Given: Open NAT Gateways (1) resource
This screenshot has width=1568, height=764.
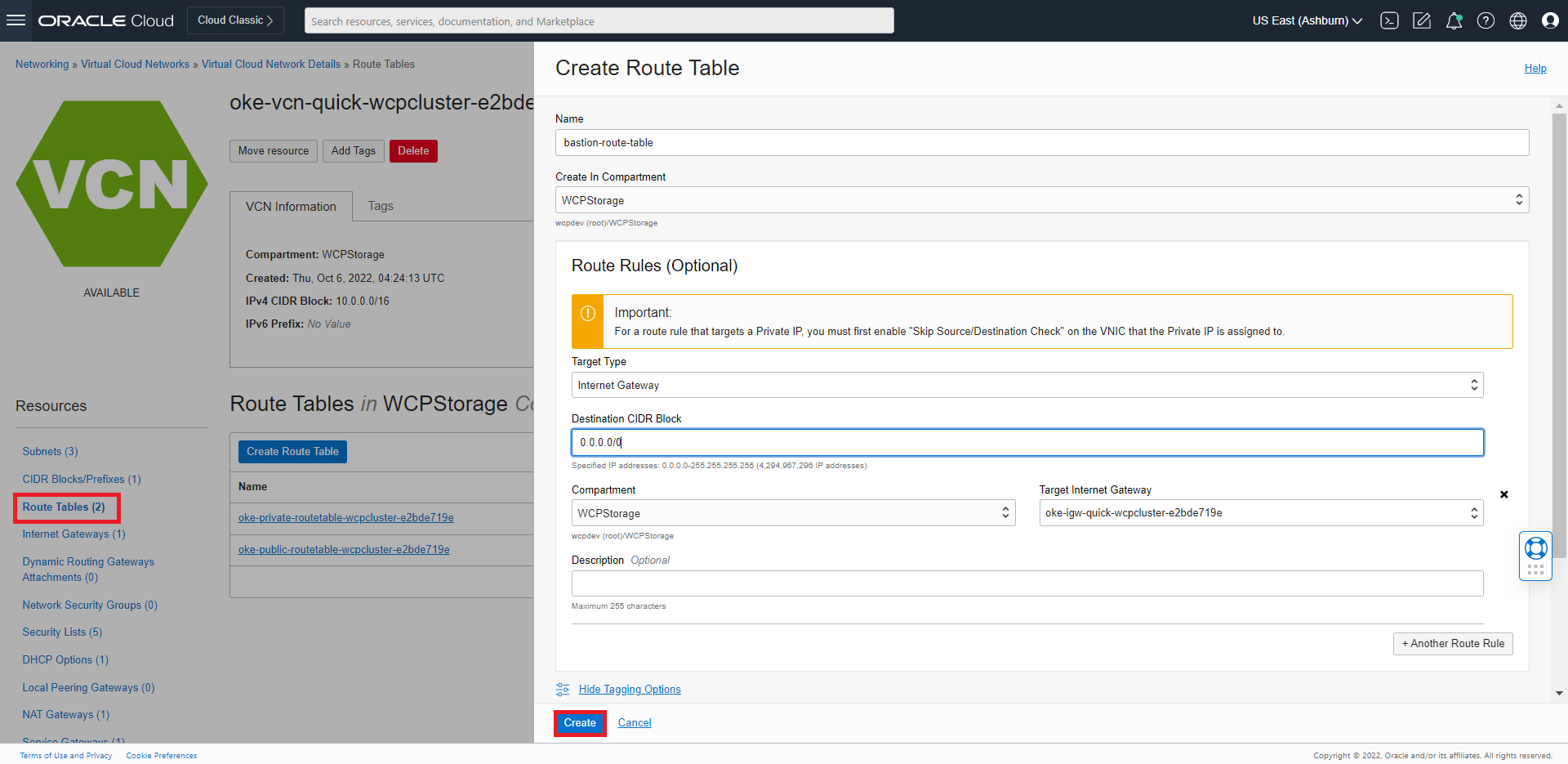Looking at the screenshot, I should click(x=65, y=714).
